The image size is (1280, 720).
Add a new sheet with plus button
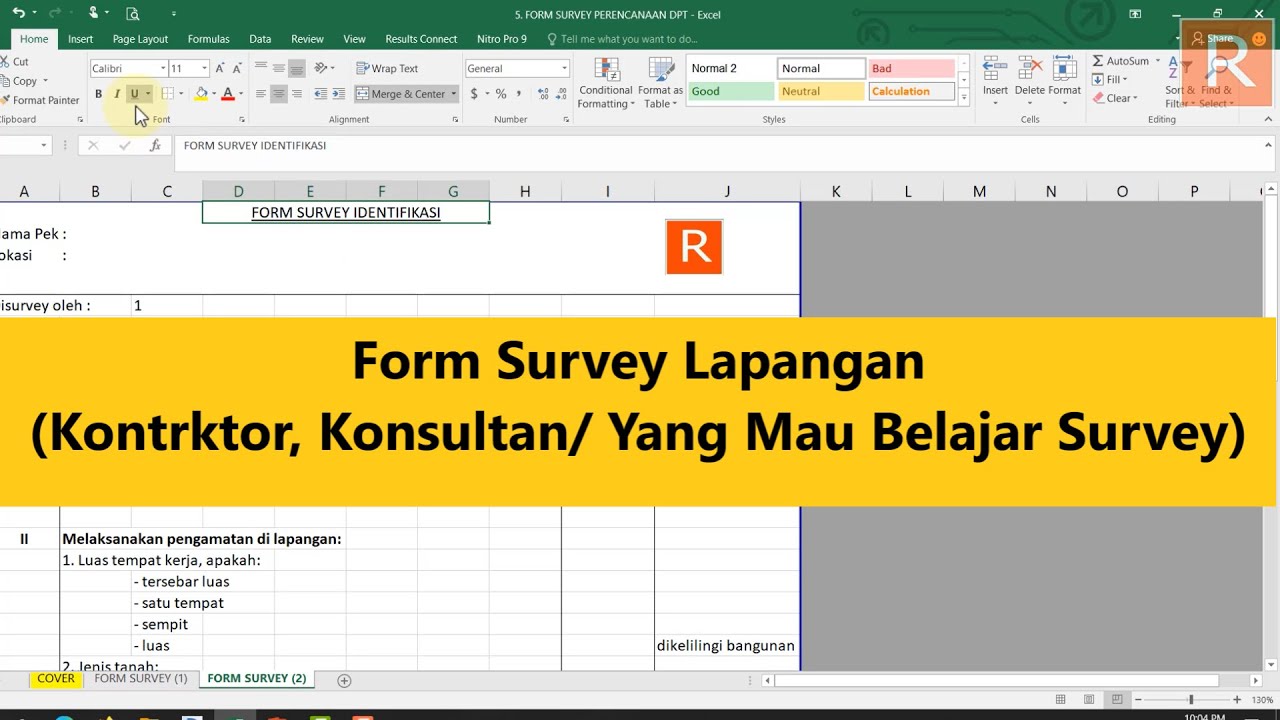(x=344, y=680)
